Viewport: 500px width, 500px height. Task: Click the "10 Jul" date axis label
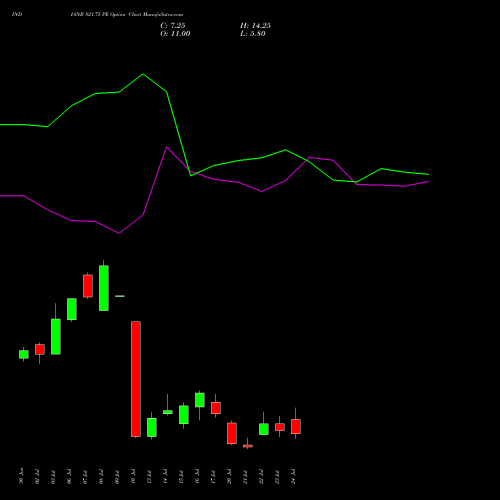pos(133,476)
